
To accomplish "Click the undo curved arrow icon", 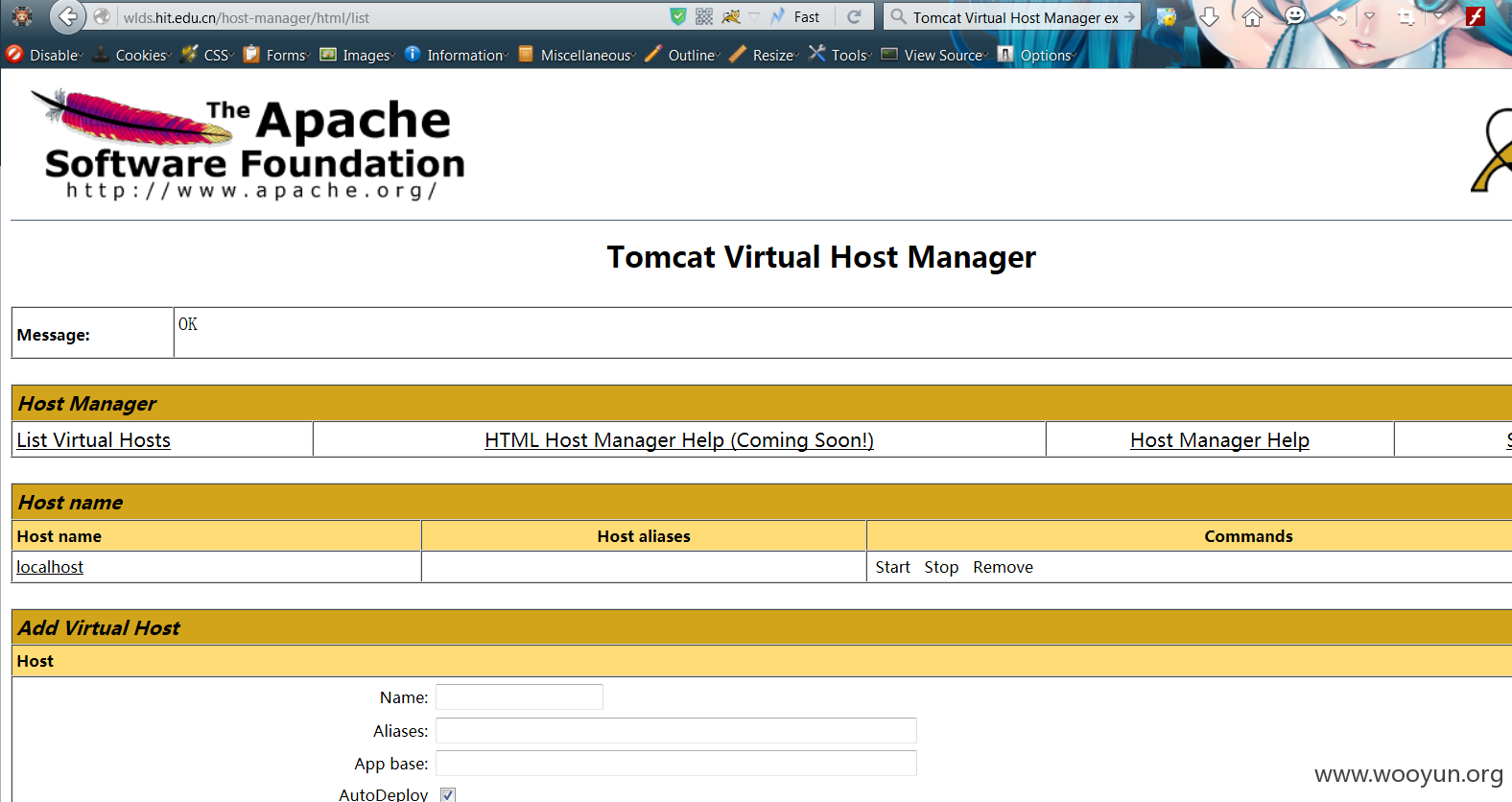I will [1337, 16].
